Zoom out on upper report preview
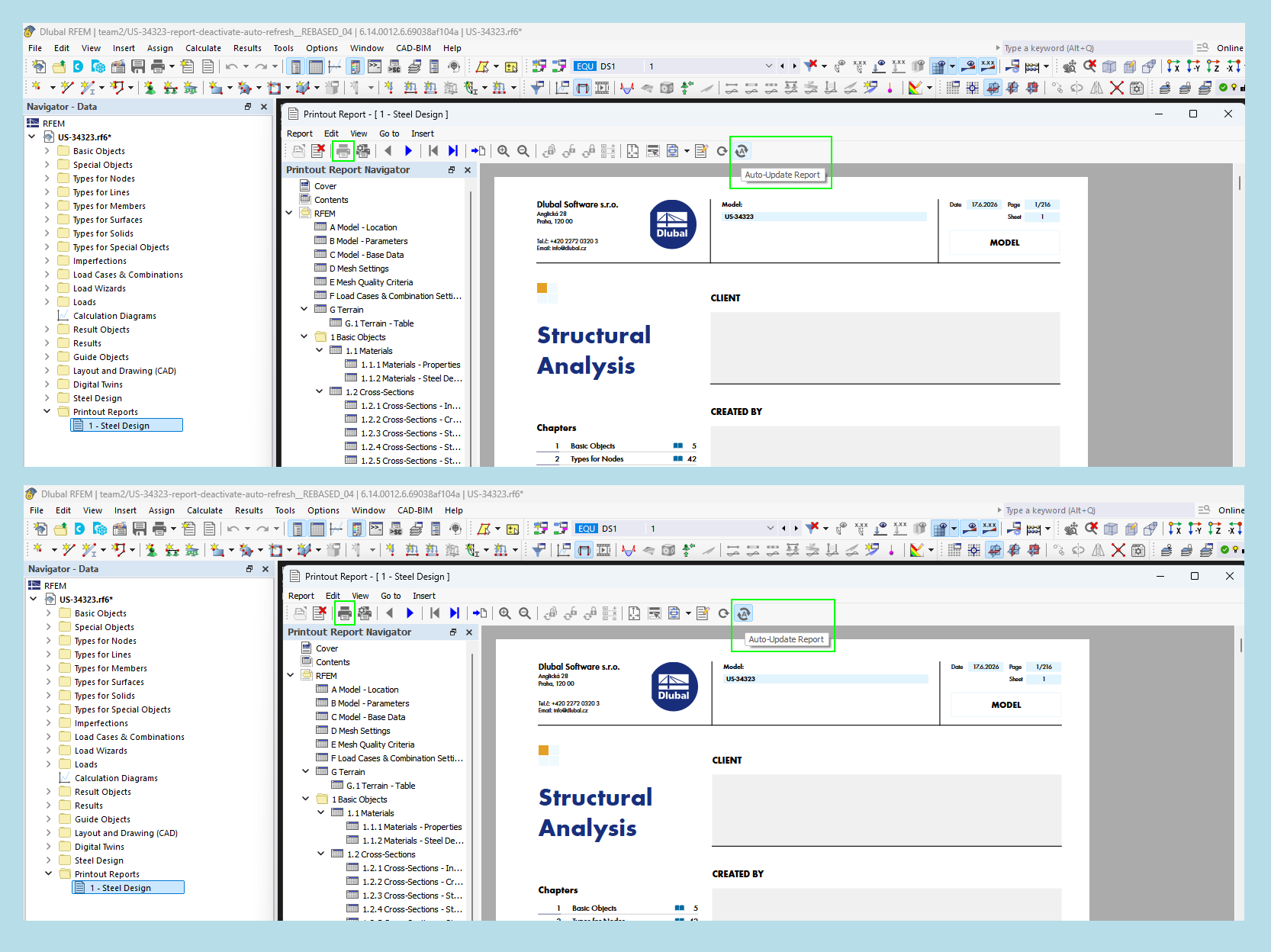The height and width of the screenshot is (952, 1271). (523, 151)
